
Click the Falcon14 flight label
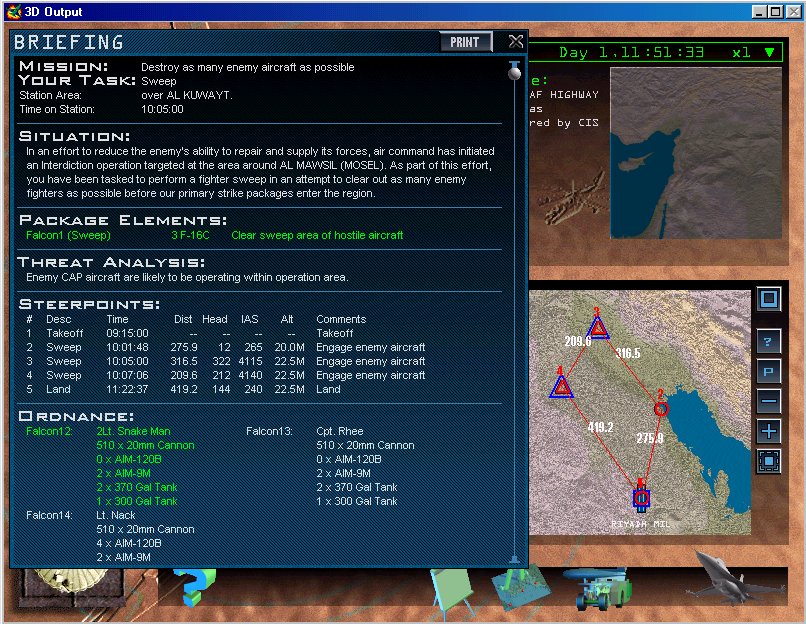tap(49, 515)
